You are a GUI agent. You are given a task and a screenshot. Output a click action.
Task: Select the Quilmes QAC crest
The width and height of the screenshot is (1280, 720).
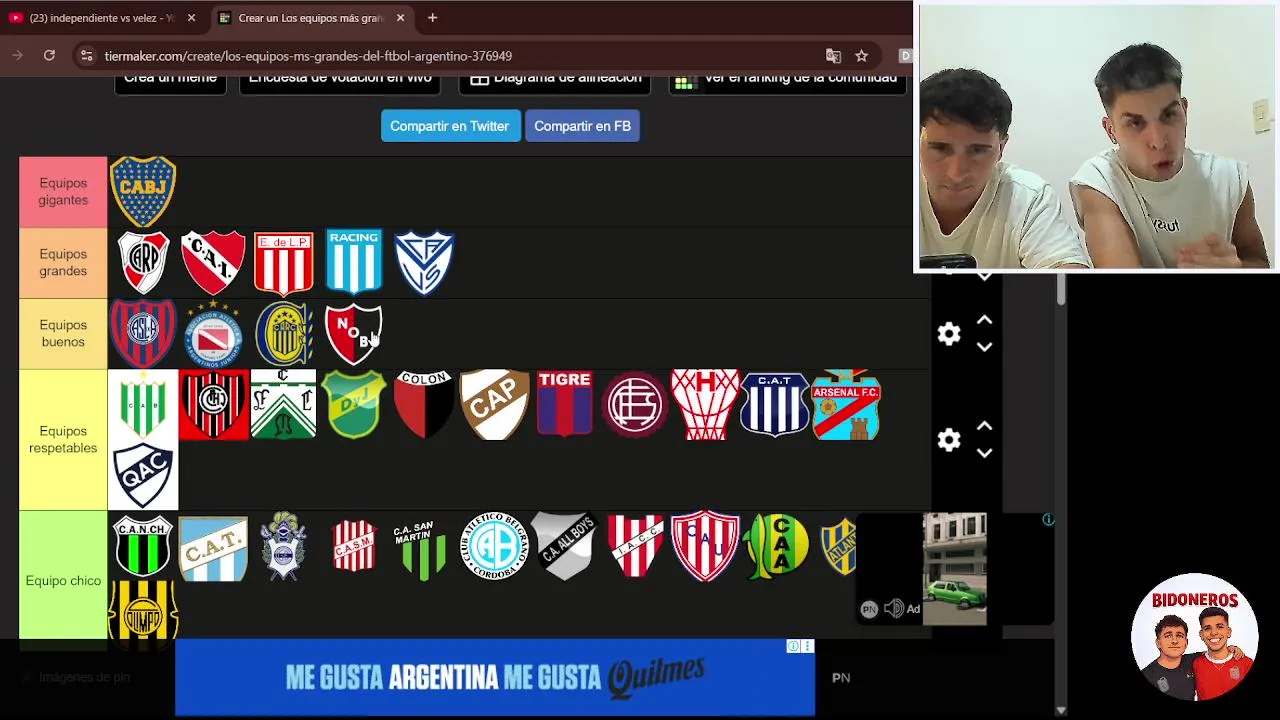point(143,475)
